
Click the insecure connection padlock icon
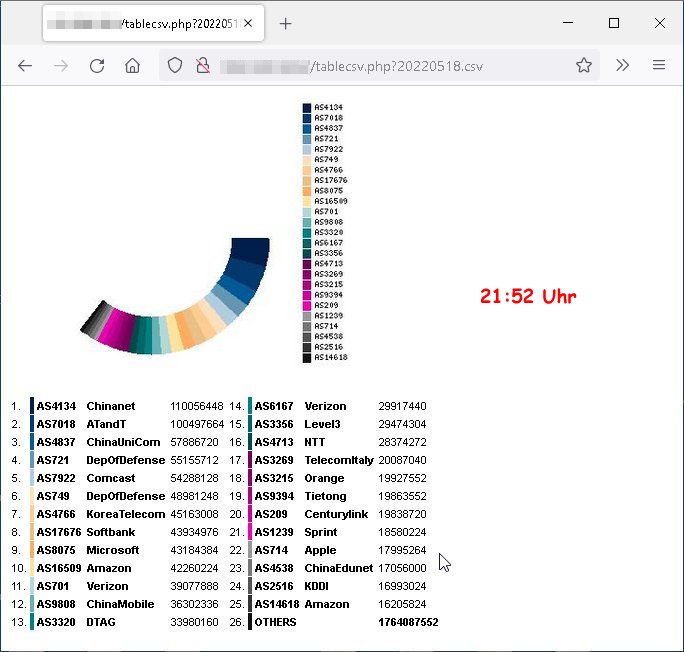(x=202, y=66)
